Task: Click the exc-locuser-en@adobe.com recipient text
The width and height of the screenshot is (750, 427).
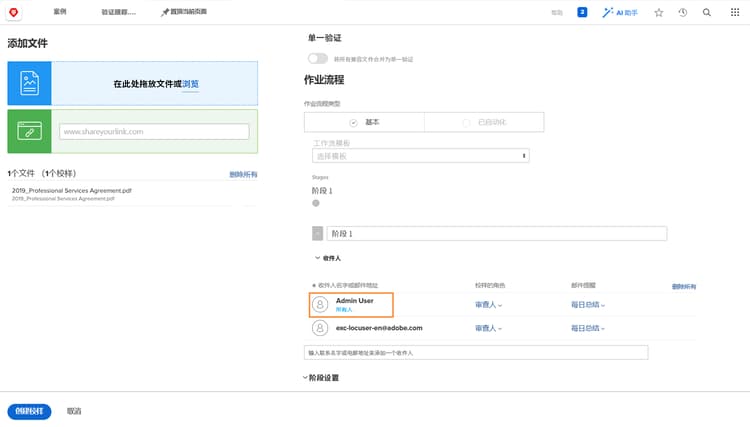Action: pos(379,328)
